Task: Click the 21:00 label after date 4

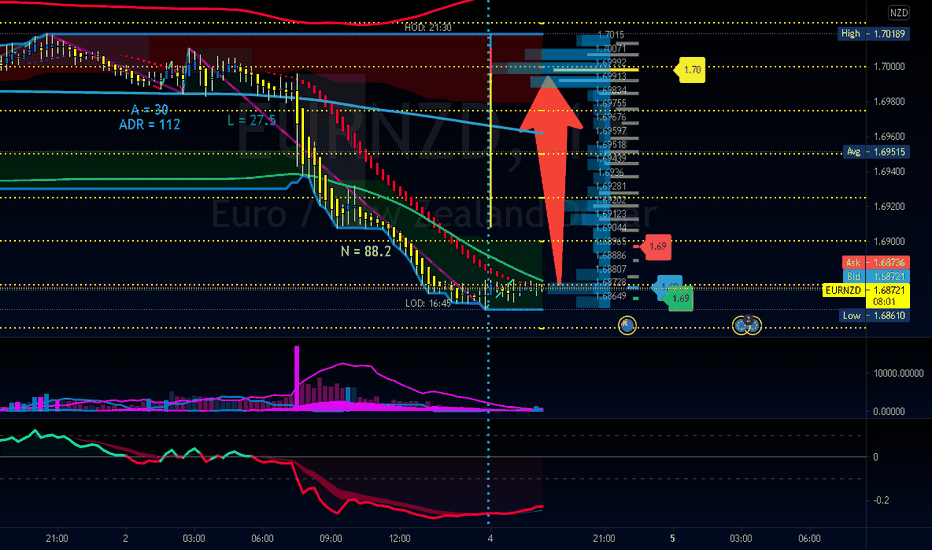Action: tap(604, 539)
